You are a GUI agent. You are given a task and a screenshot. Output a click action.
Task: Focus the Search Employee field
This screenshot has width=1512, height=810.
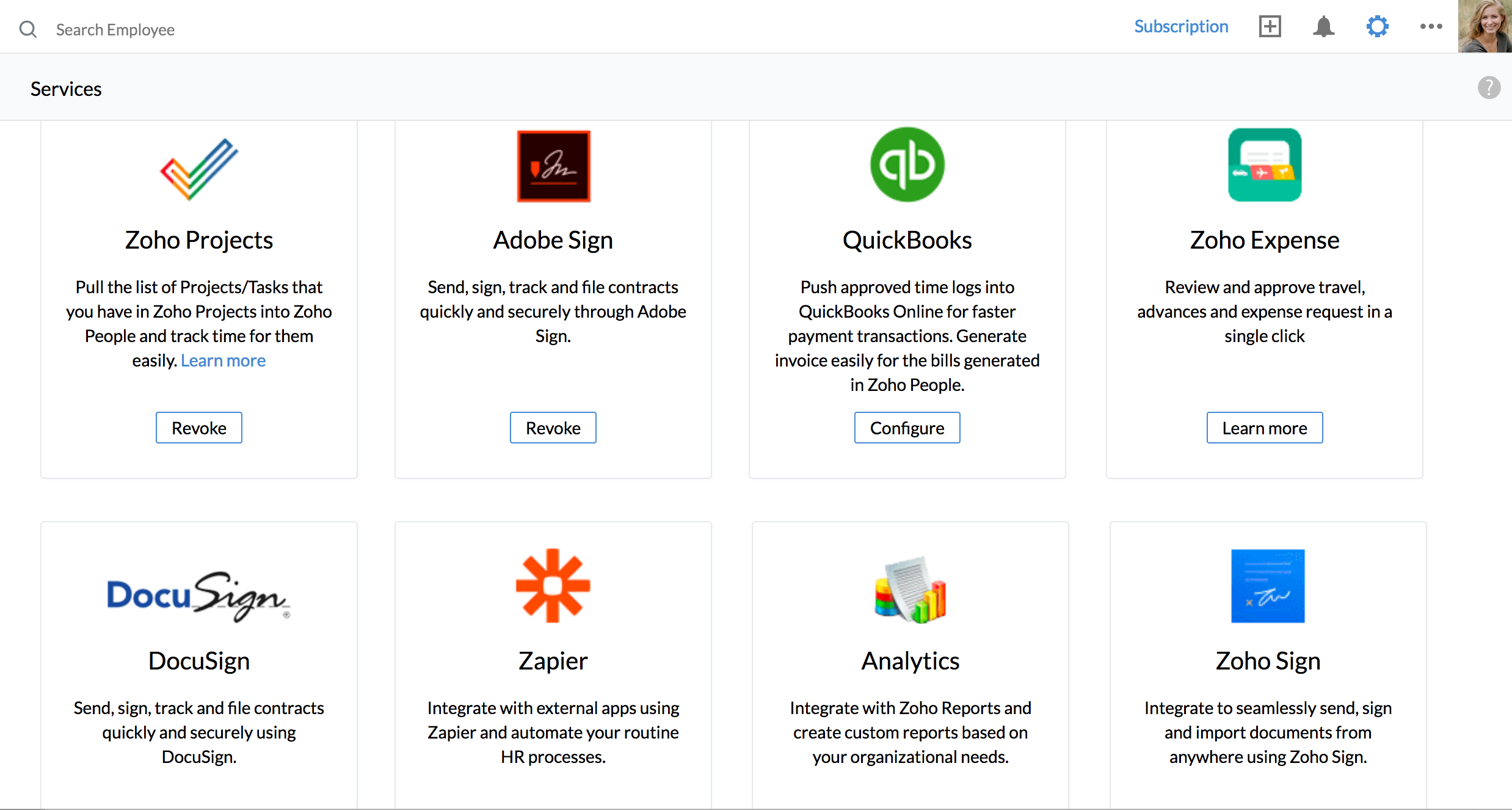115,29
